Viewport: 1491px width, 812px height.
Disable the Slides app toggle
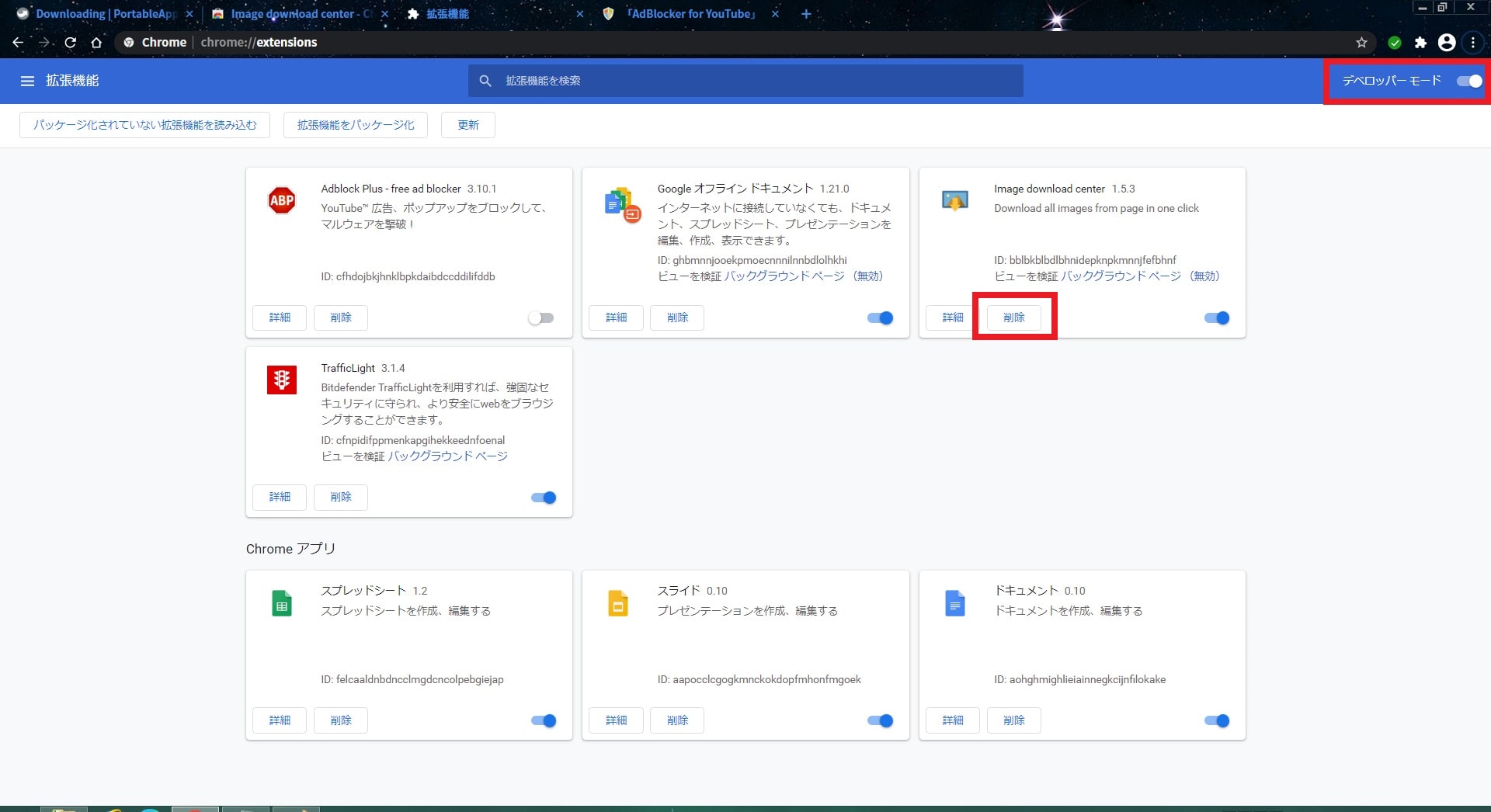[880, 720]
